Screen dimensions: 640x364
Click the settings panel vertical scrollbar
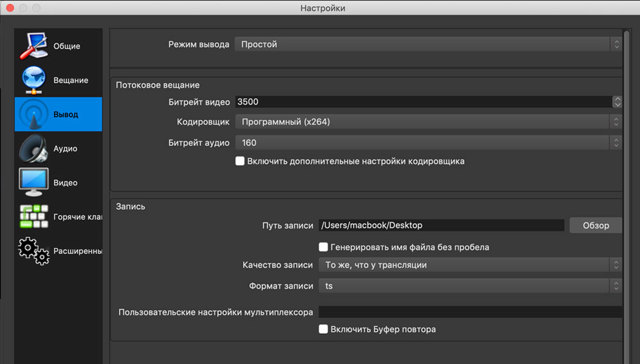click(x=626, y=196)
